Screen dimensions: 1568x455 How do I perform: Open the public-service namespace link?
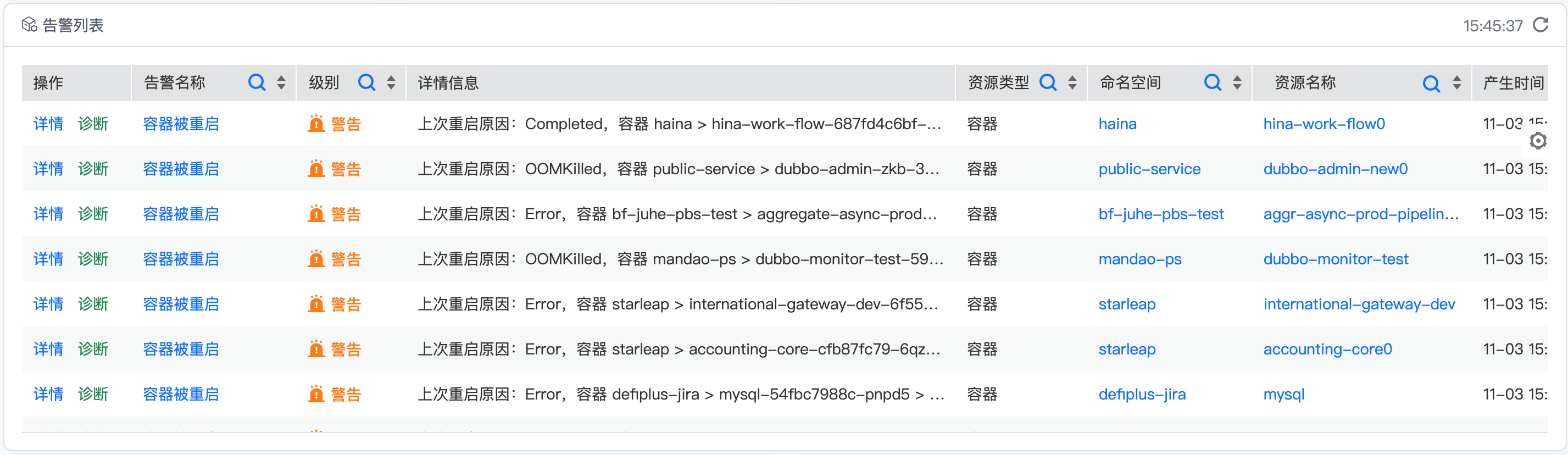[1149, 169]
